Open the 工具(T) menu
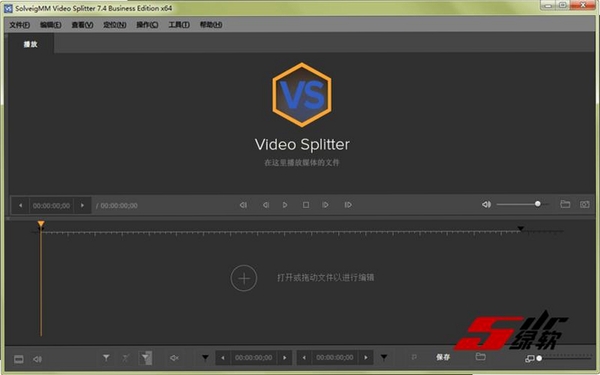Screen dimensions: 600x375 click(x=179, y=25)
